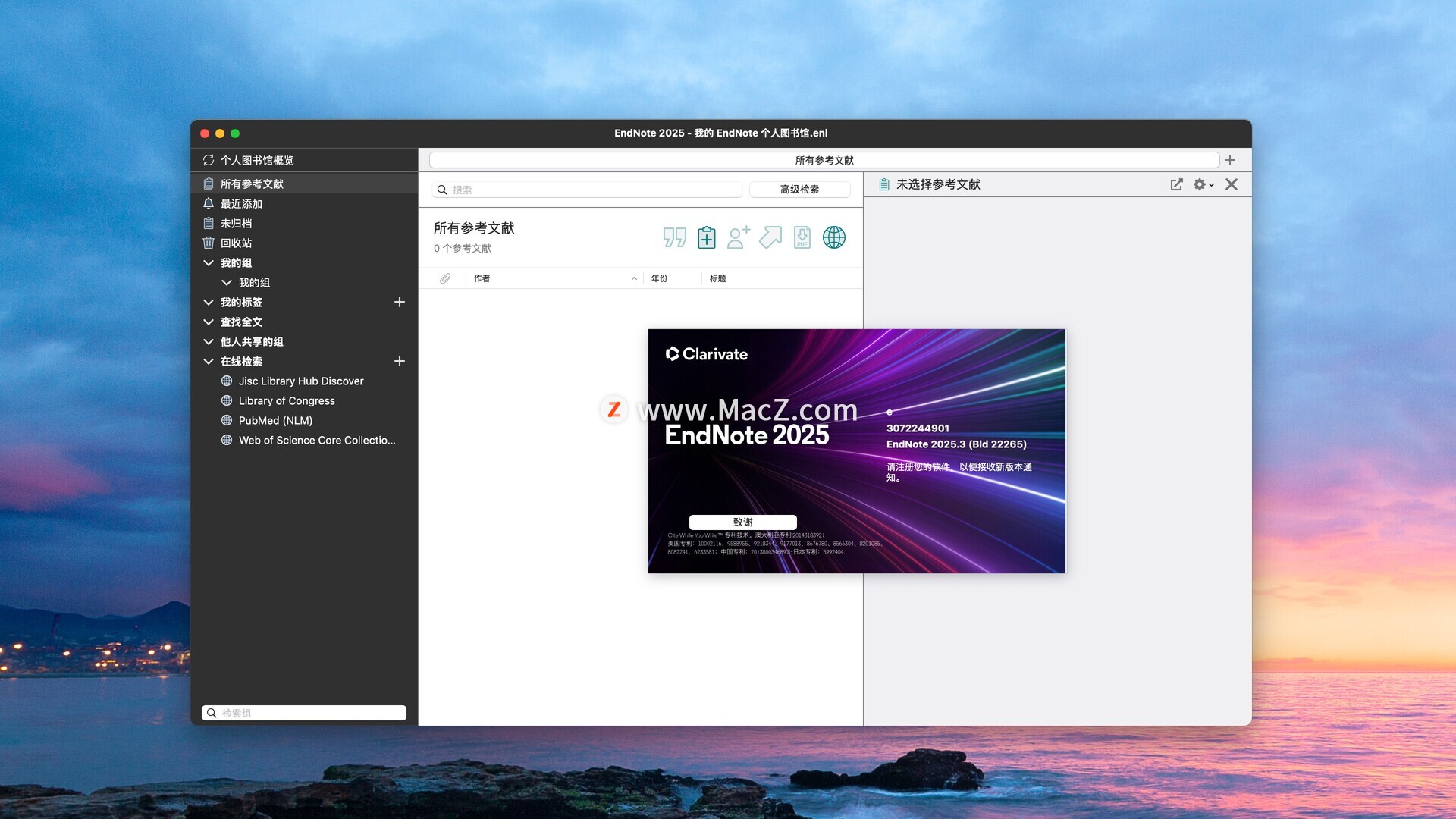Click the sync icon beside 个人图书馆概览

click(209, 160)
